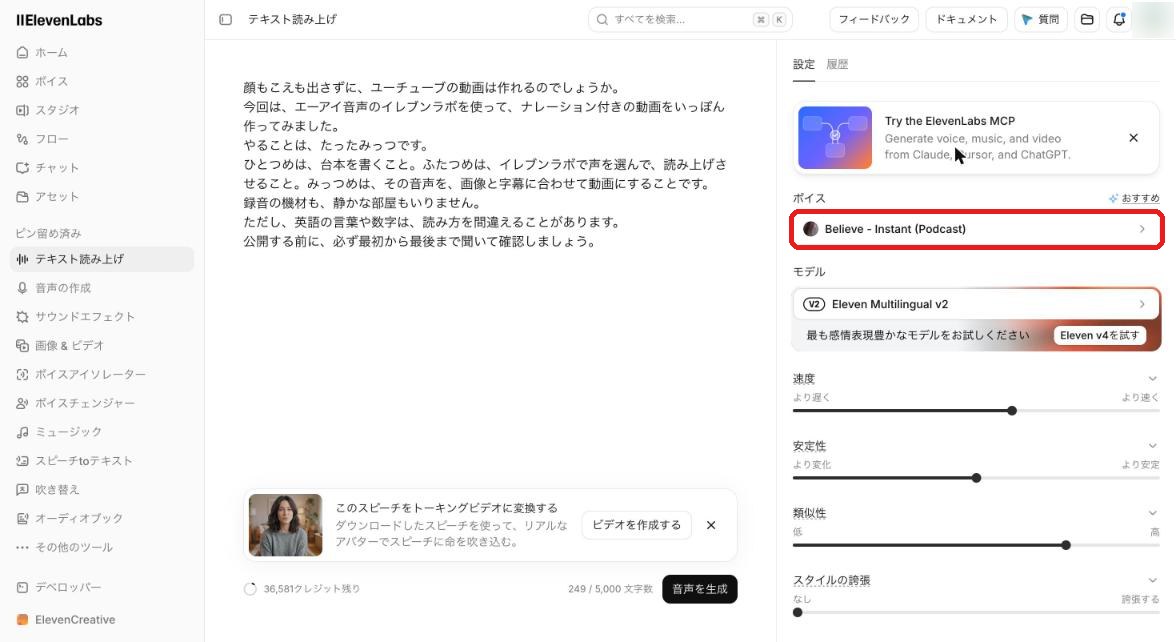Screen dimensions: 1176x642
Task: Click the 類似性 slider handle
Action: [1066, 545]
